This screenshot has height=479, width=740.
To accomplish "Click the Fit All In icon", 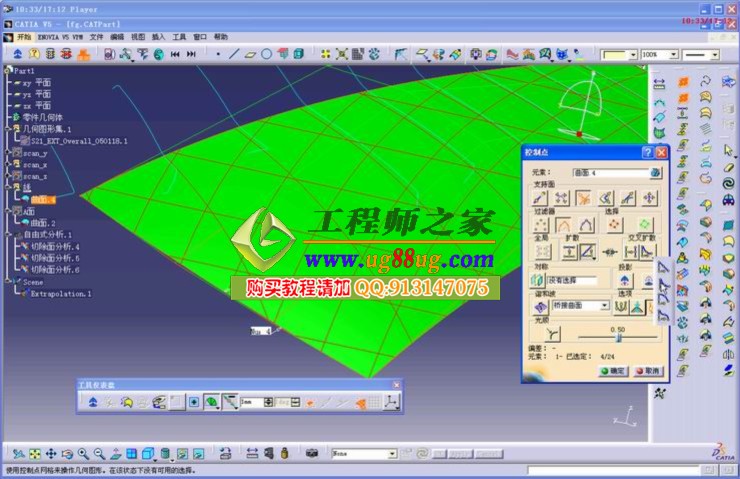I will (36, 453).
